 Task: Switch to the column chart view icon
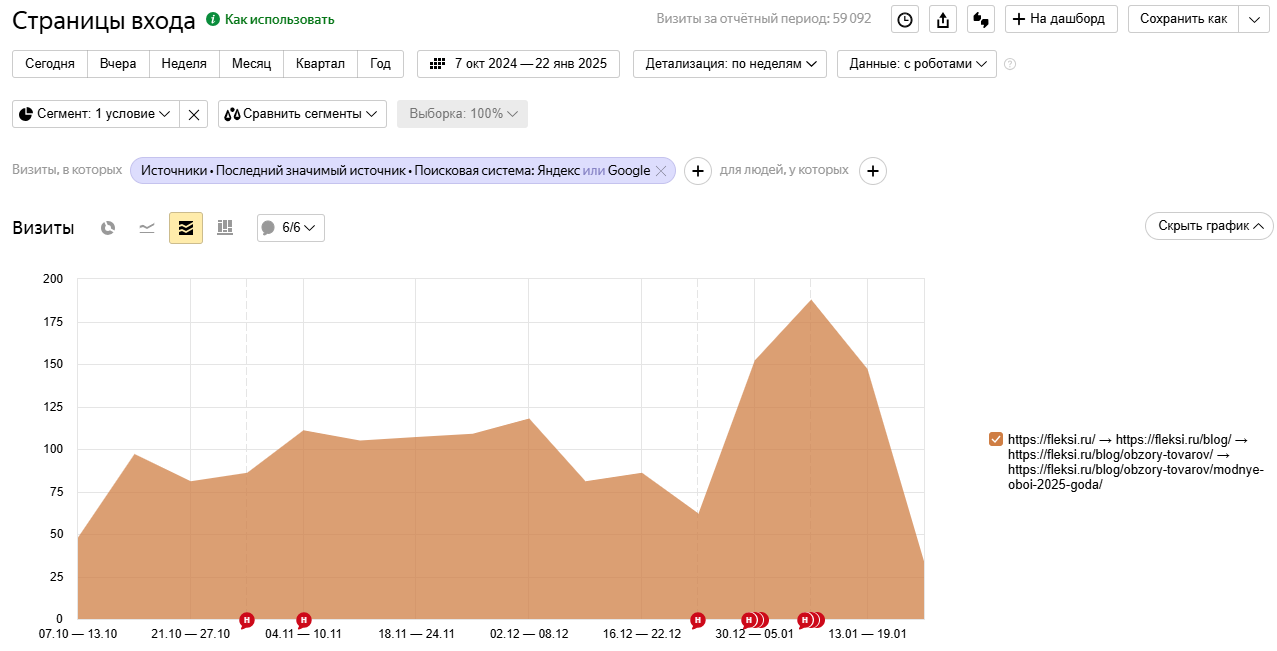[x=225, y=228]
